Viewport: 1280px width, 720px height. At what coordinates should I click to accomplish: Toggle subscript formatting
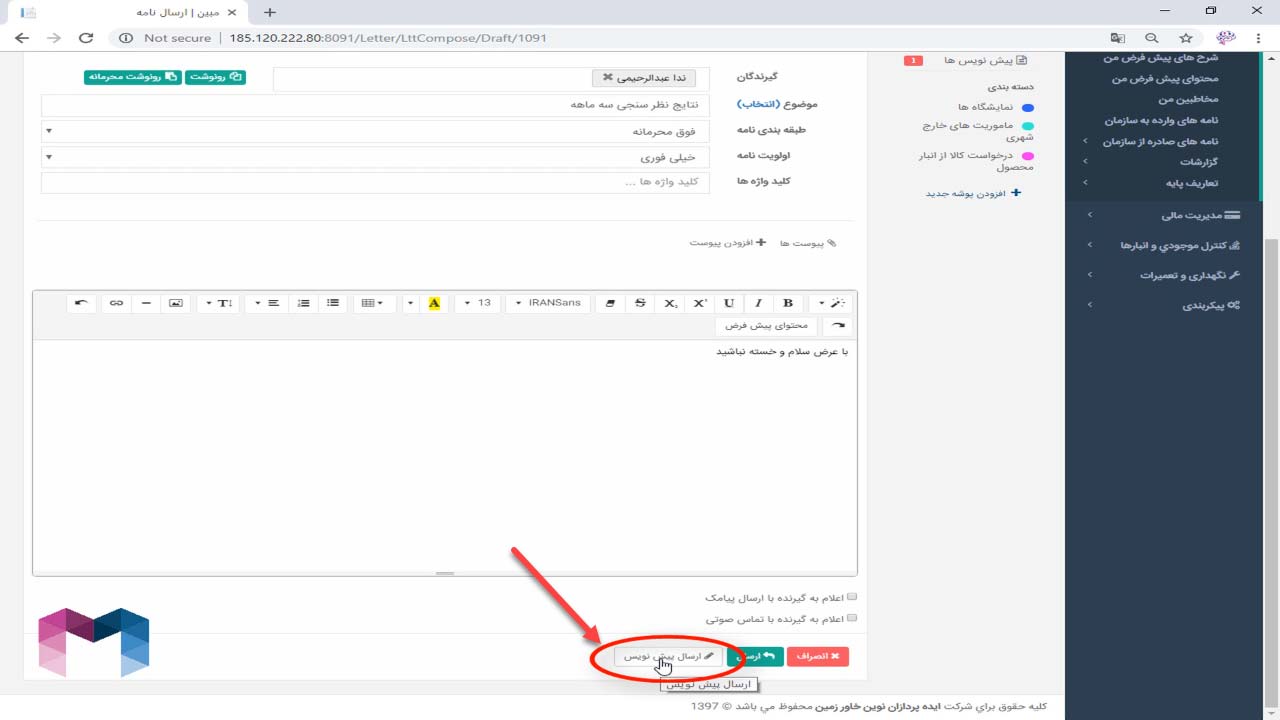[670, 303]
